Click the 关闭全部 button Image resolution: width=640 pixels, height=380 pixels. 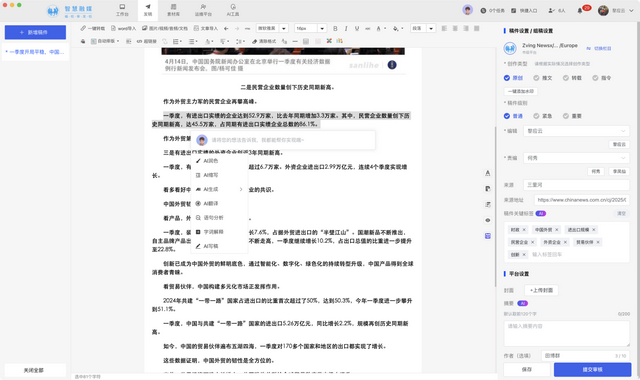coord(35,370)
